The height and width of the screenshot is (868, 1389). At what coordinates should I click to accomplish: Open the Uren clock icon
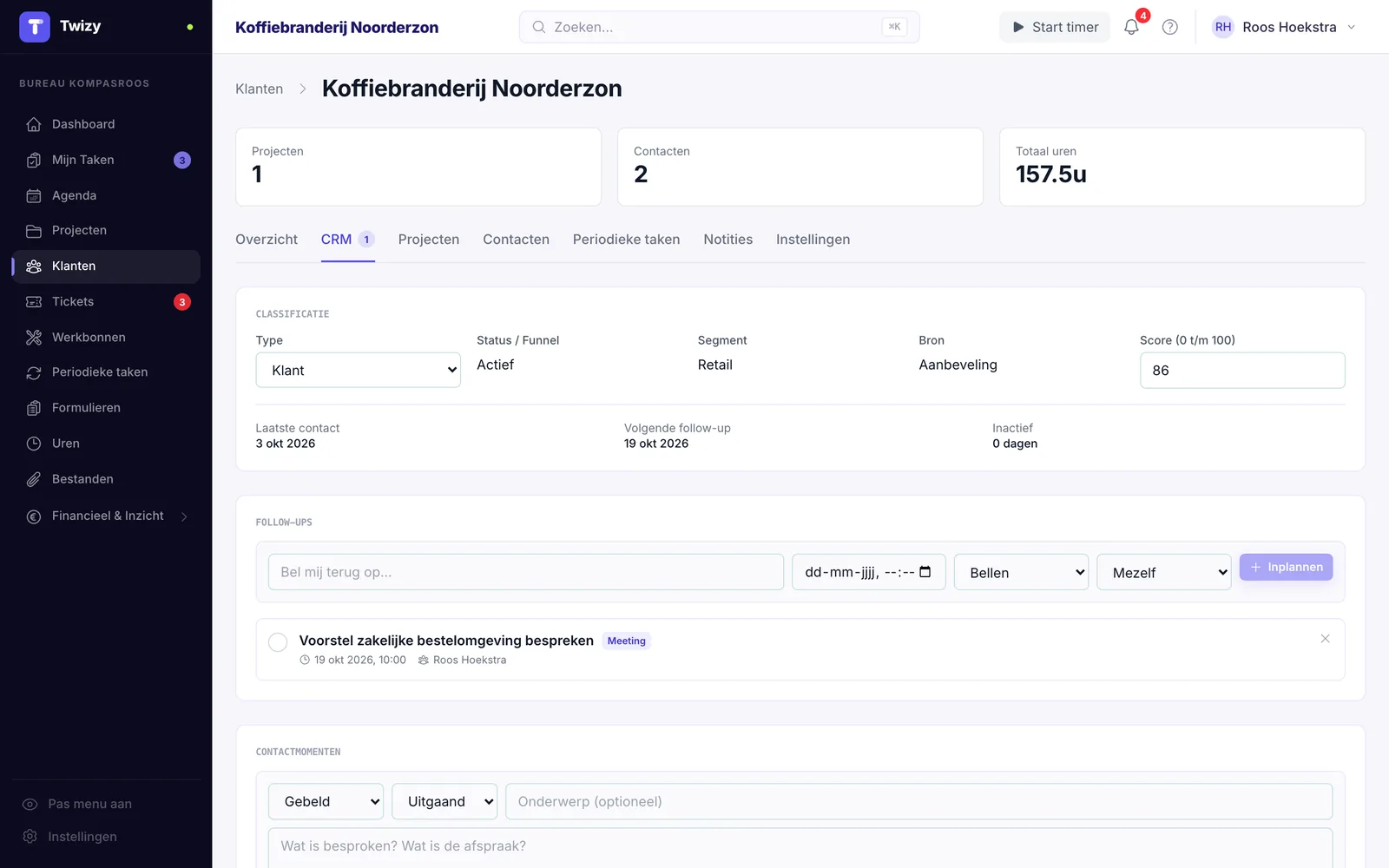click(x=34, y=444)
